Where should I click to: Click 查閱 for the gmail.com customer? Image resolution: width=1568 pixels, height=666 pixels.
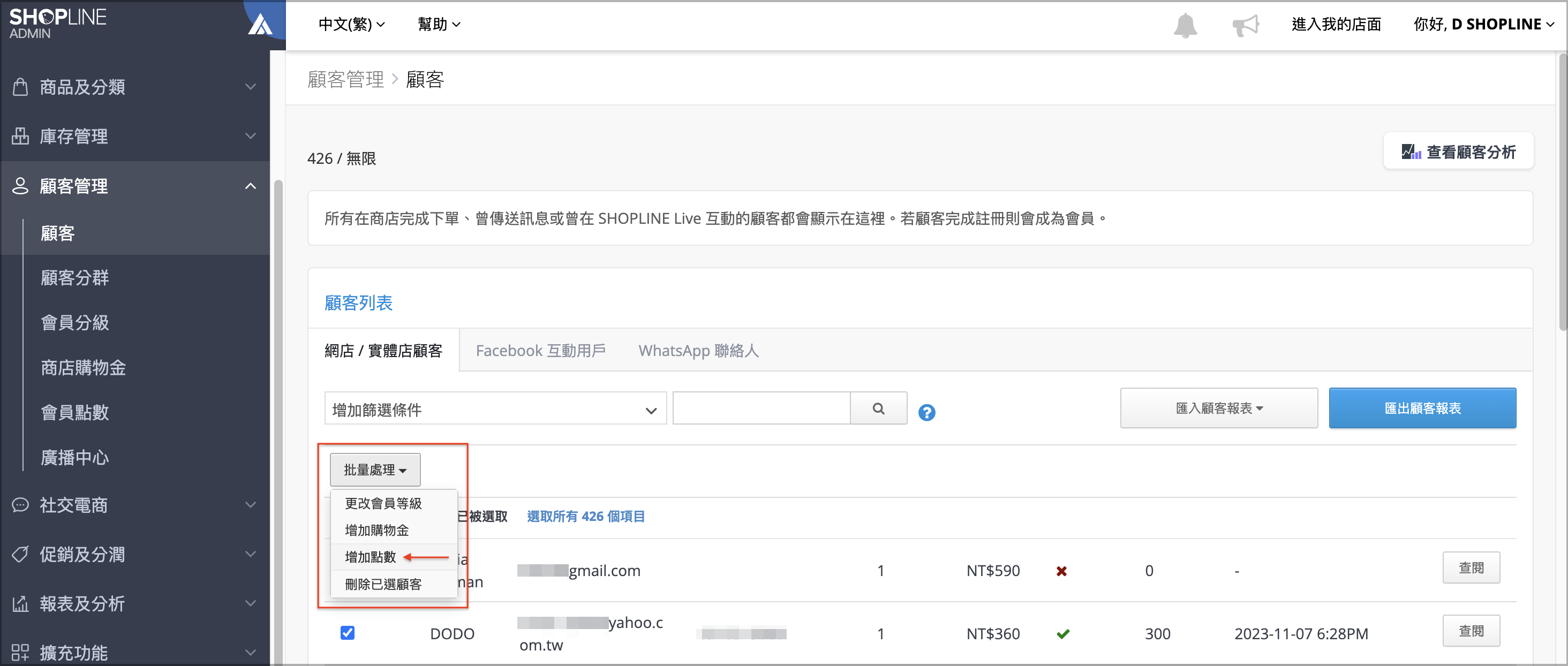click(x=1471, y=567)
